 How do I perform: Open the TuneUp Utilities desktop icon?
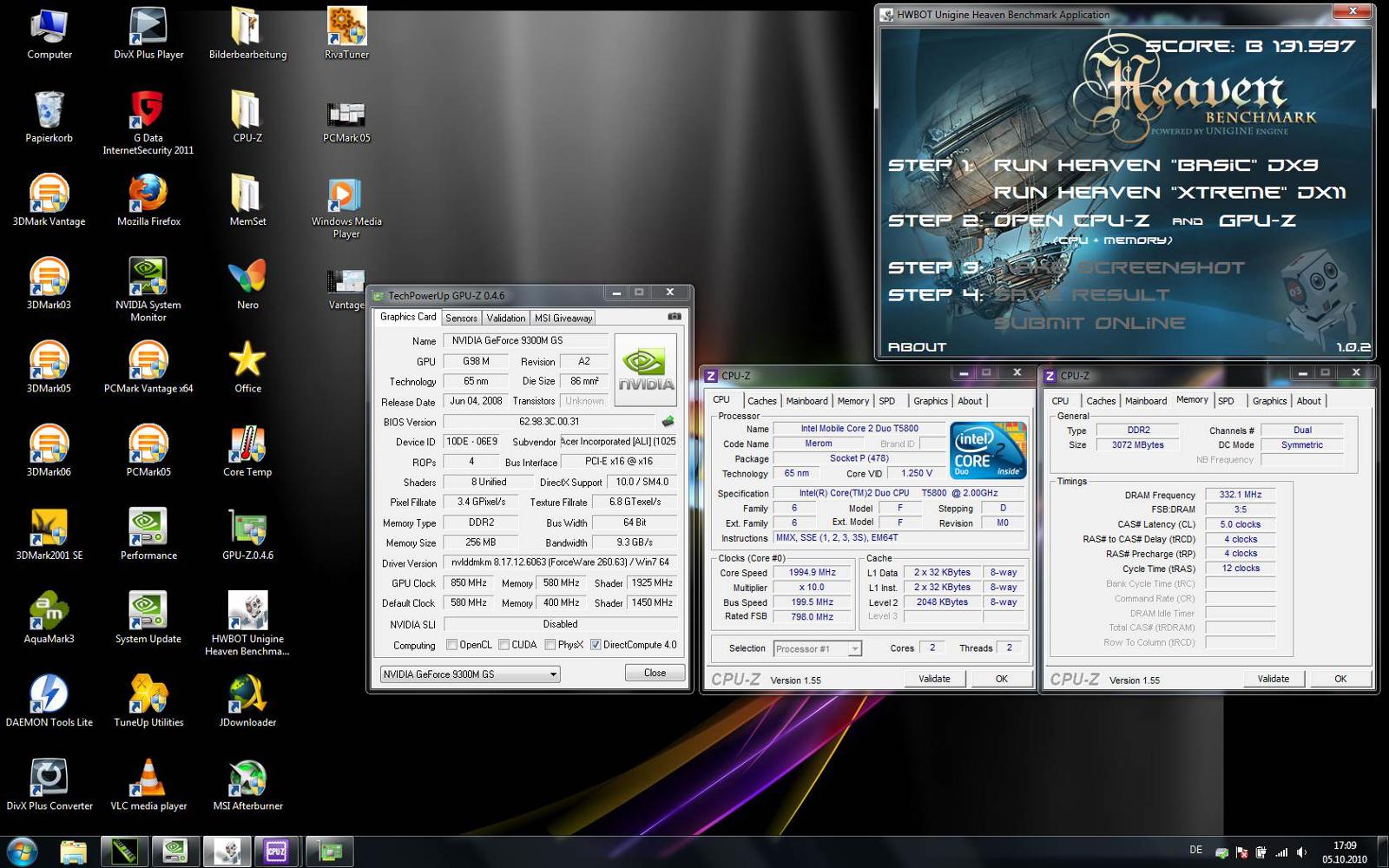coord(148,700)
